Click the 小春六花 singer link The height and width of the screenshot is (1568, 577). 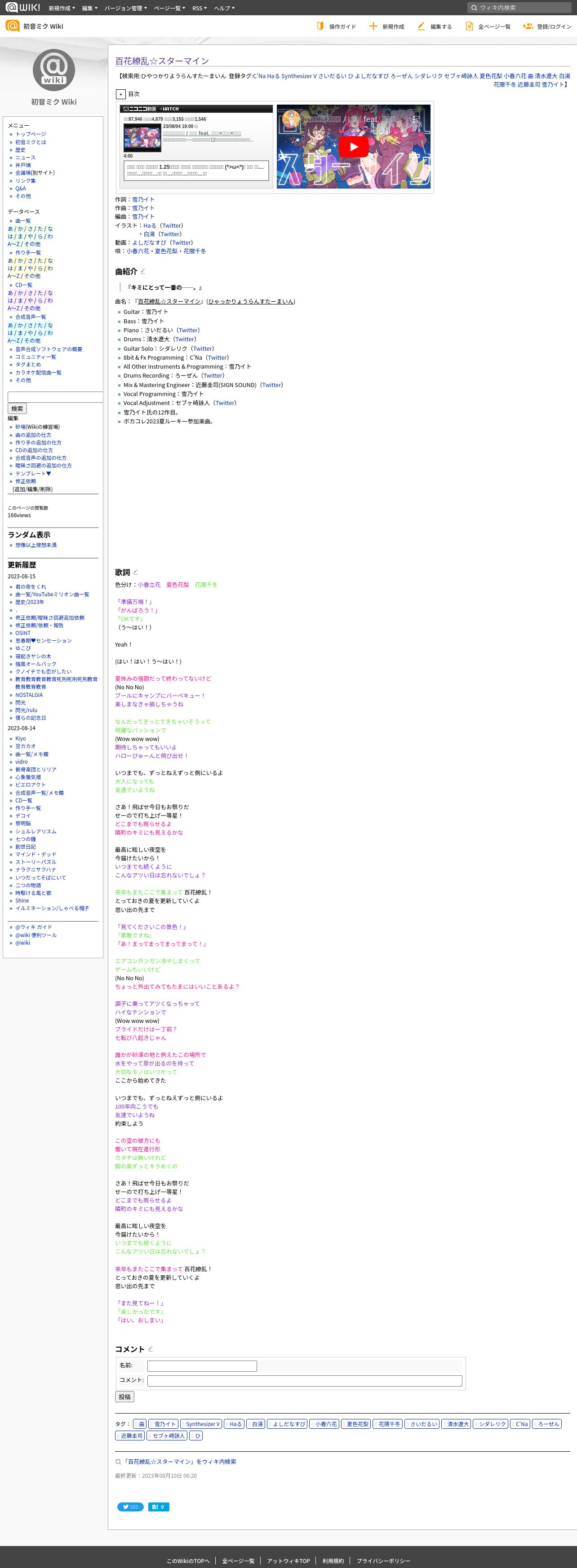coord(138,251)
